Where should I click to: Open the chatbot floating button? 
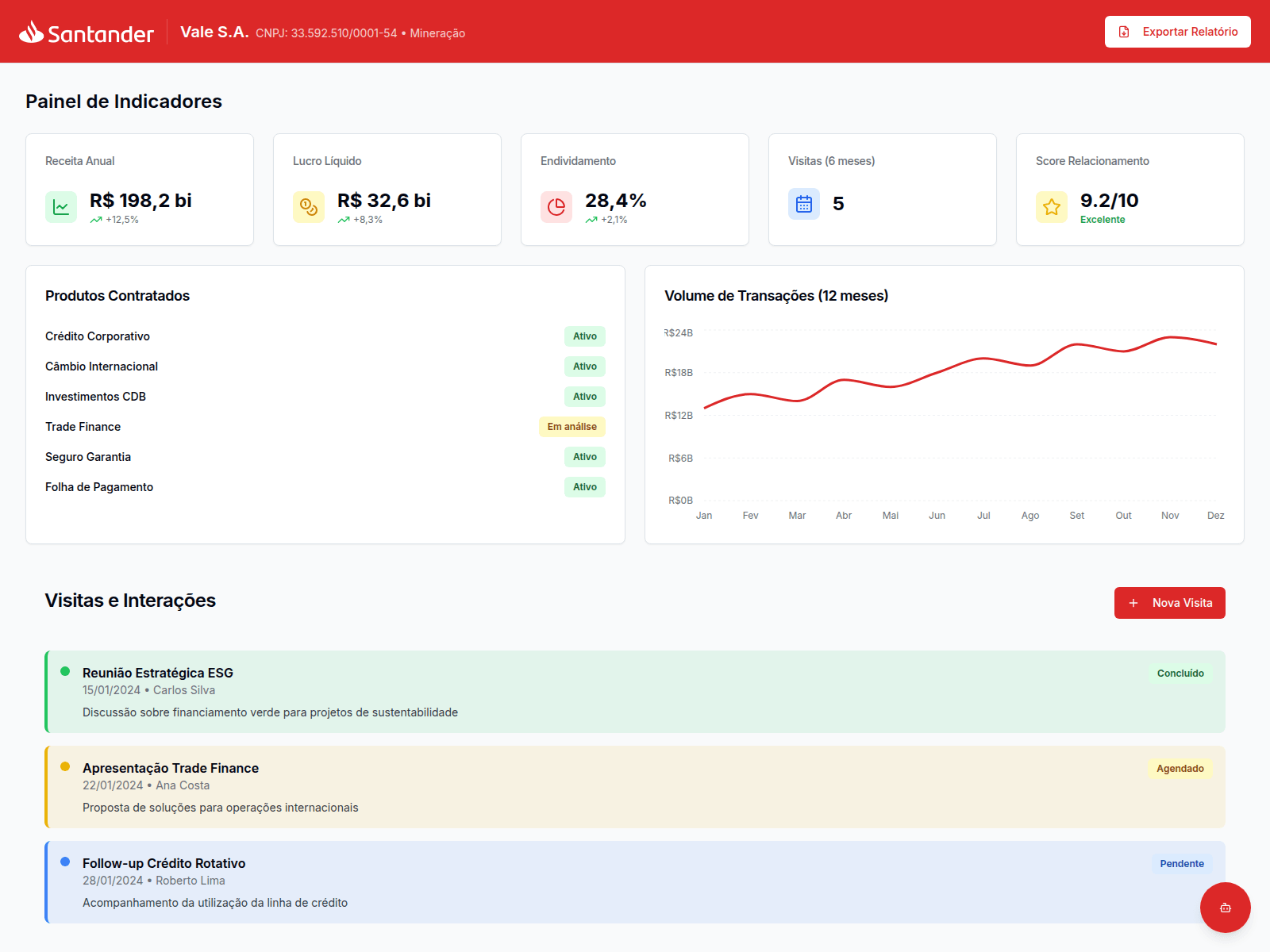click(x=1226, y=908)
